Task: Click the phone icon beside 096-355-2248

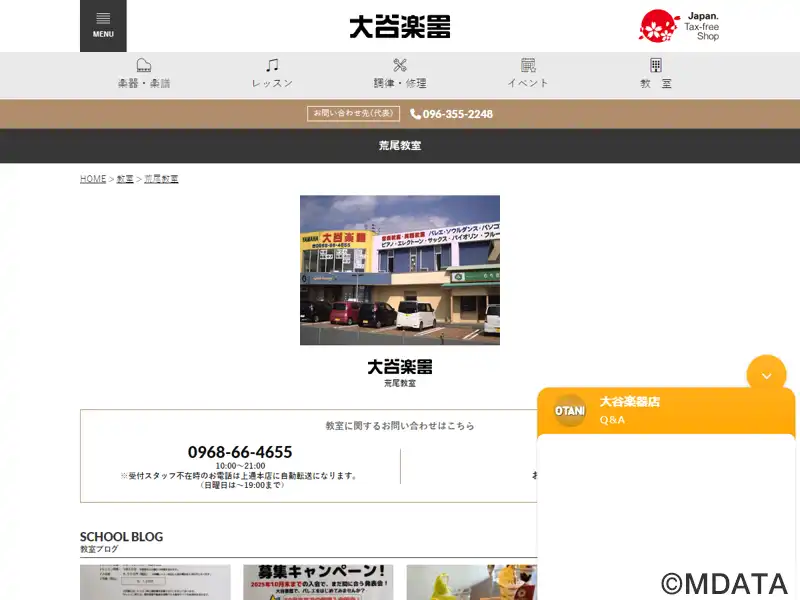Action: click(415, 114)
